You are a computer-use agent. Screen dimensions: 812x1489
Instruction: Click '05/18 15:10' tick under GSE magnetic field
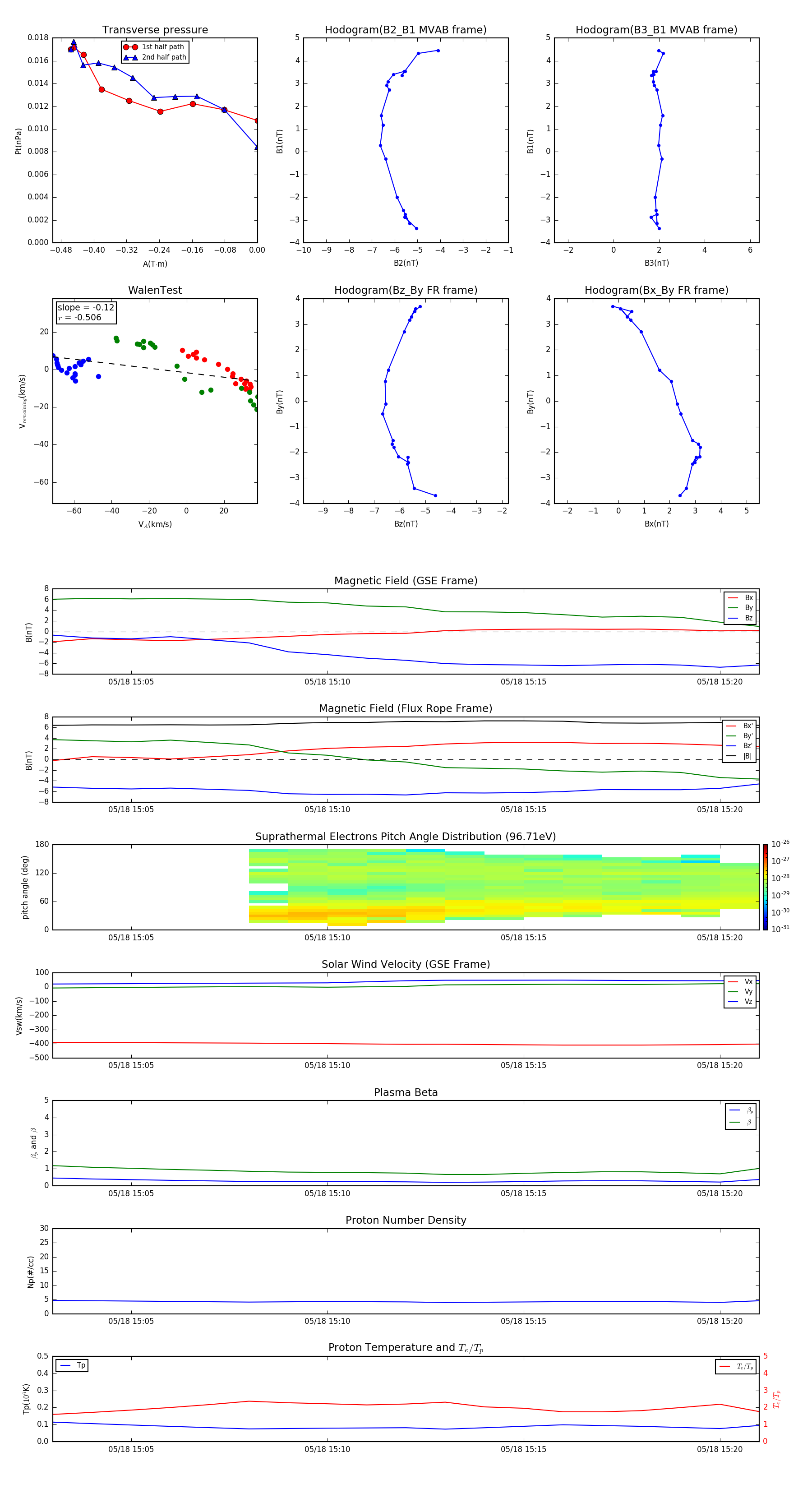327,682
